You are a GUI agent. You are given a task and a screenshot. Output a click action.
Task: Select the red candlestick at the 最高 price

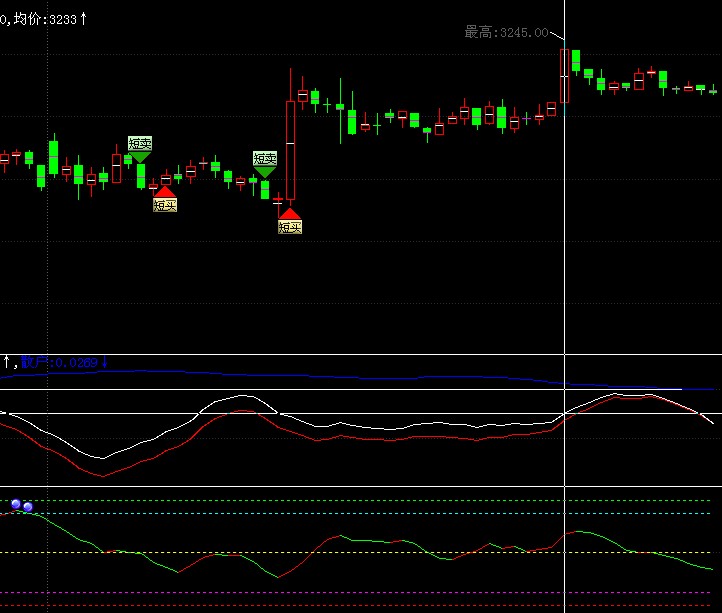tap(564, 75)
